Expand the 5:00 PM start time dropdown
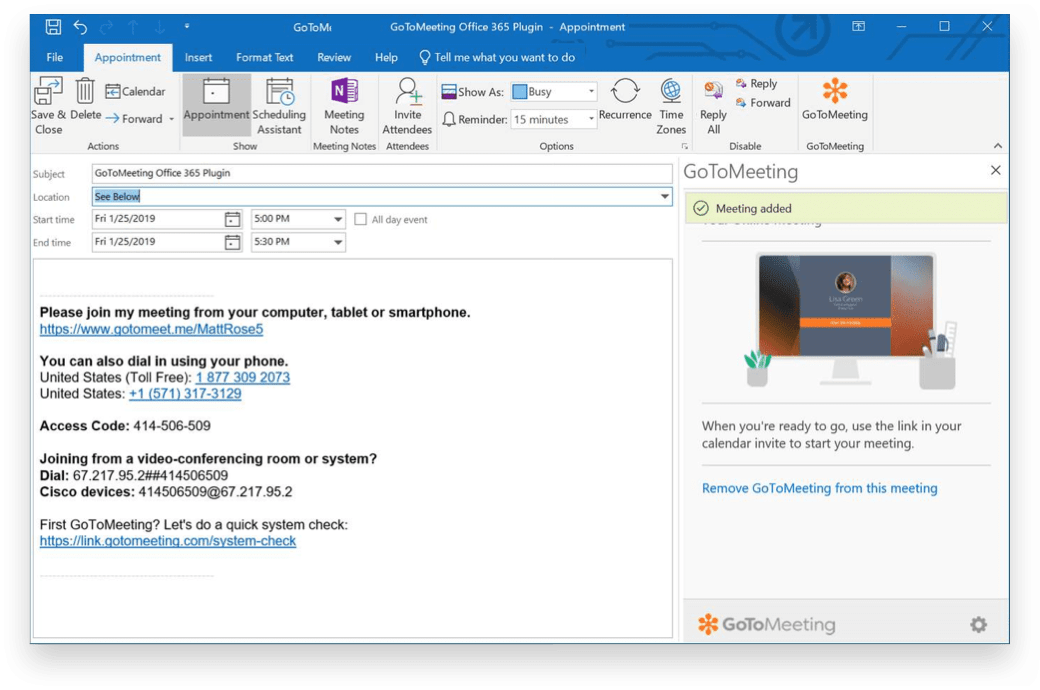Viewport: 1040px width, 690px height. click(337, 219)
